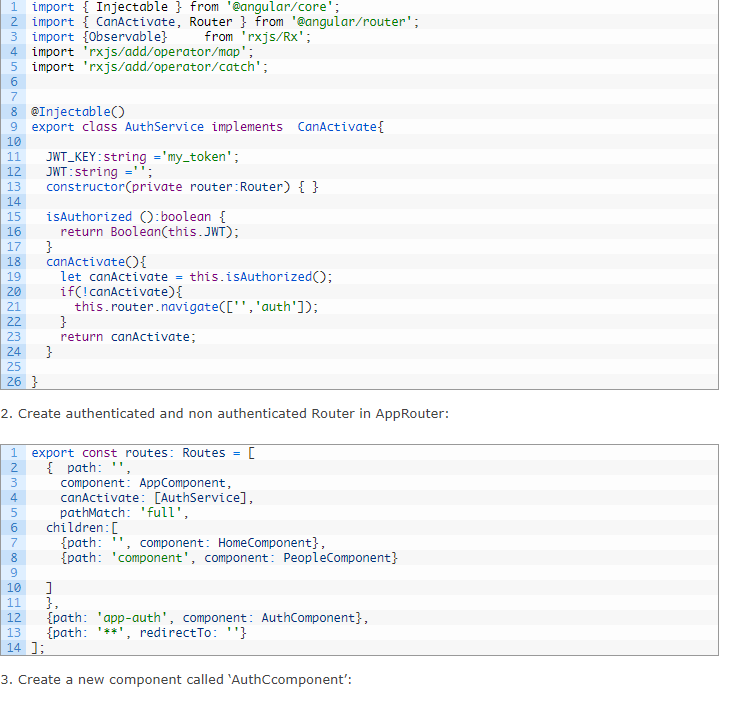This screenshot has width=729, height=704.
Task: Click the 'rxjs/Rx' string on the Observable import
Action: [x=272, y=37]
